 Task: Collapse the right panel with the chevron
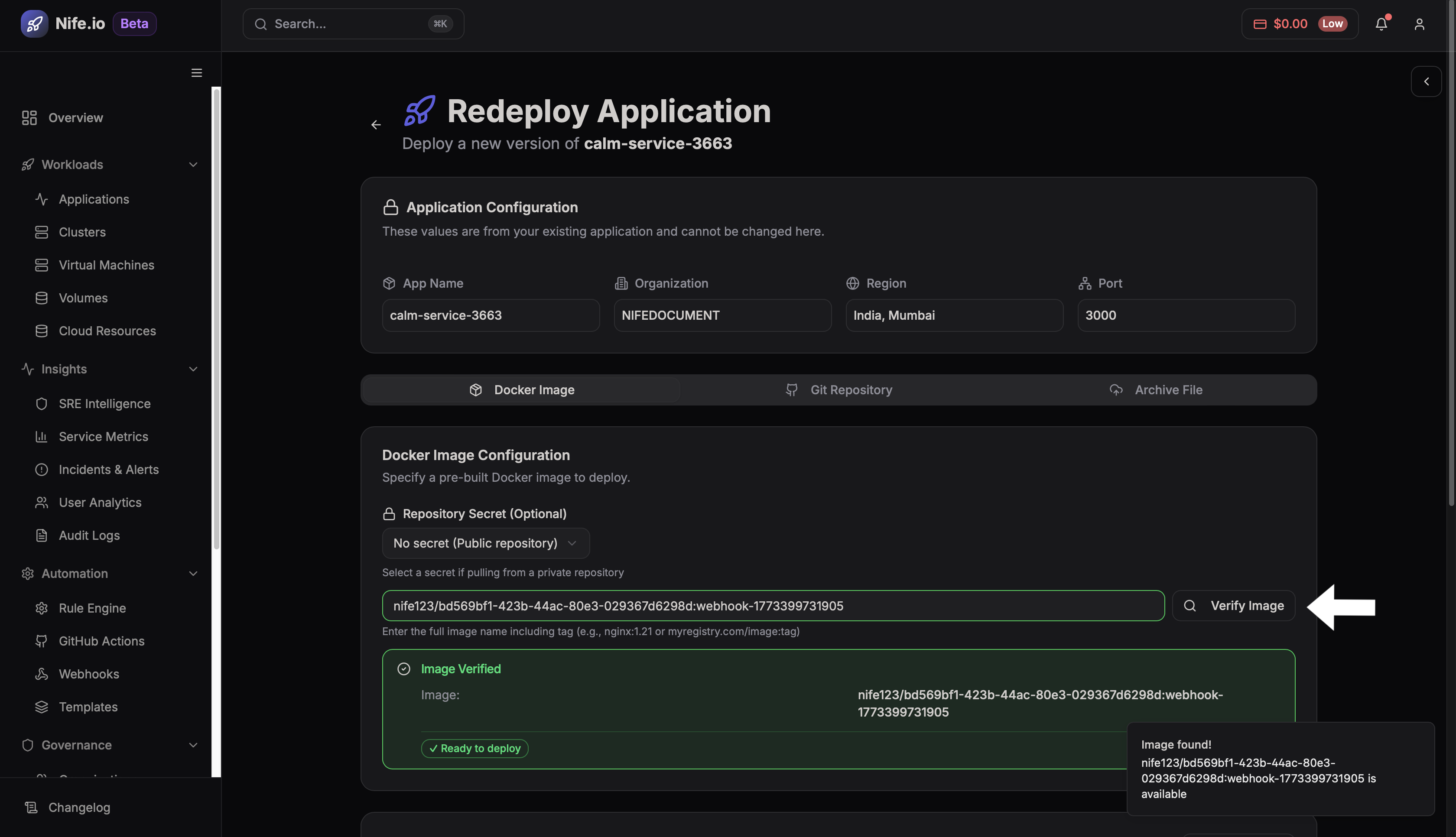pyautogui.click(x=1427, y=81)
